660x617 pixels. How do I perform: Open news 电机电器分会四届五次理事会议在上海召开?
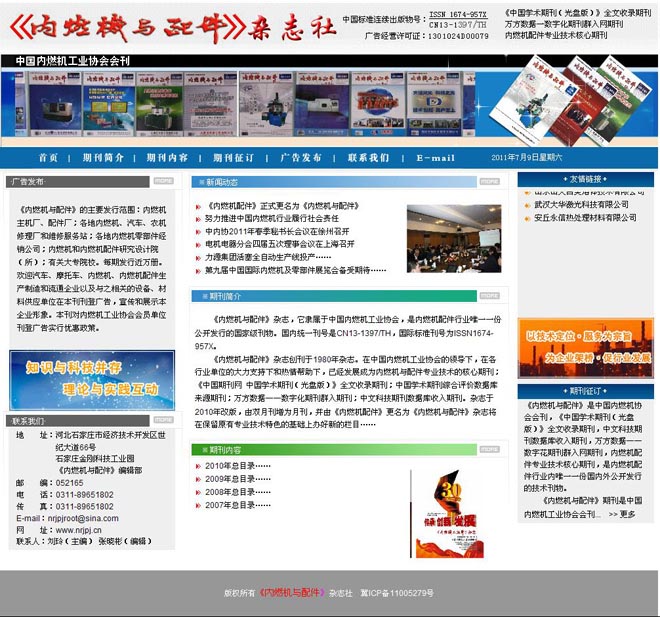pyautogui.click(x=280, y=244)
